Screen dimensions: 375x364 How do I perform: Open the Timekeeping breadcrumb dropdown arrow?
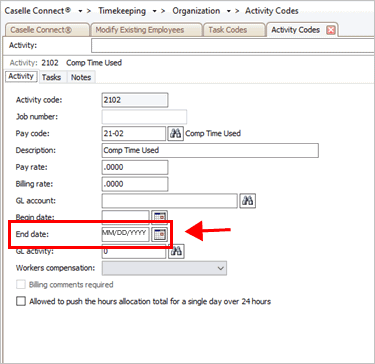155,11
